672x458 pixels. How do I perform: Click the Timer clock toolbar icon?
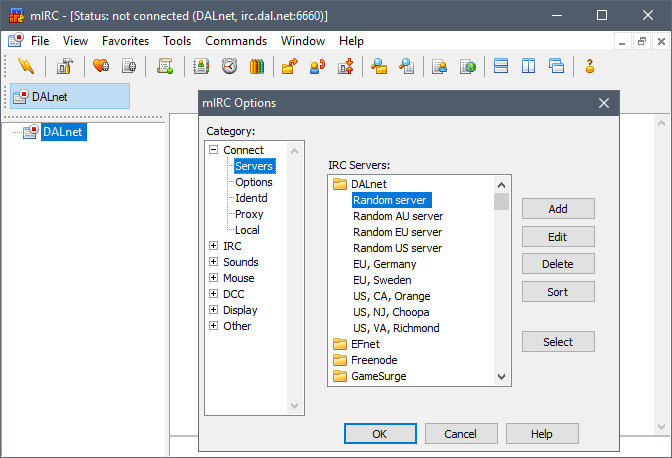point(229,66)
